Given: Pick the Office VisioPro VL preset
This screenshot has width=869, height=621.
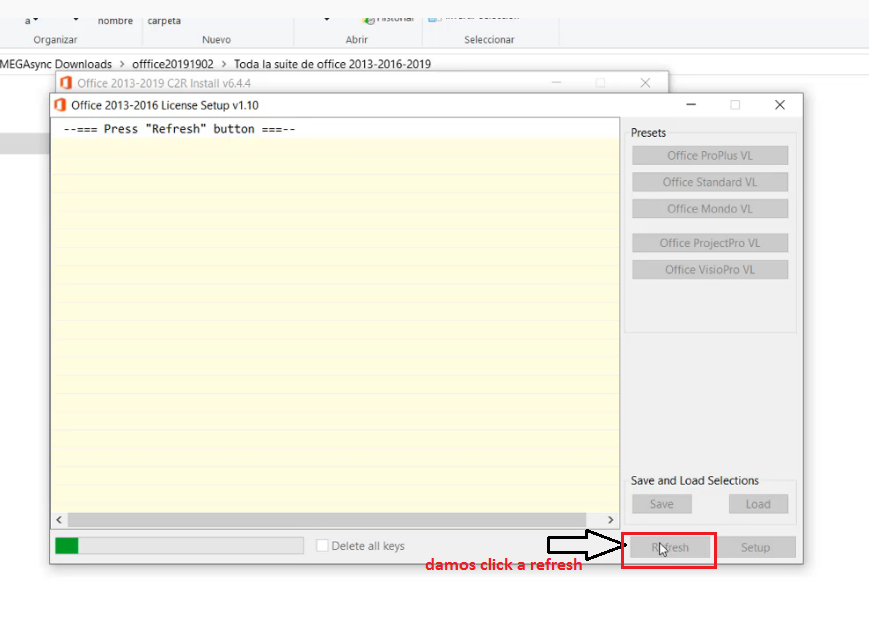Looking at the screenshot, I should click(x=710, y=270).
